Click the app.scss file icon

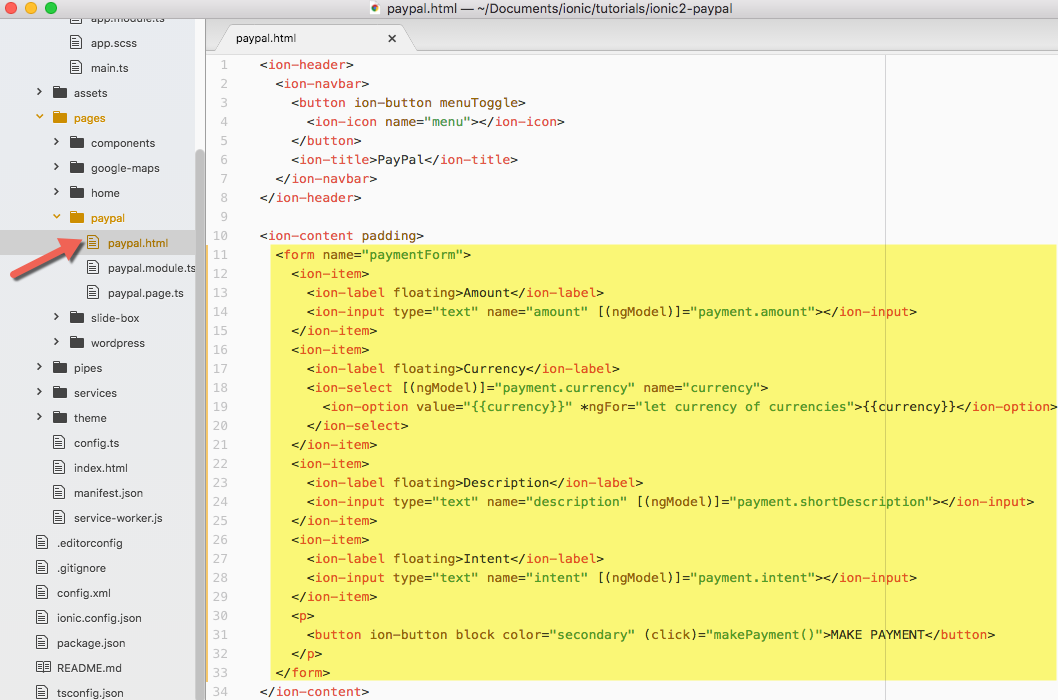[x=76, y=43]
